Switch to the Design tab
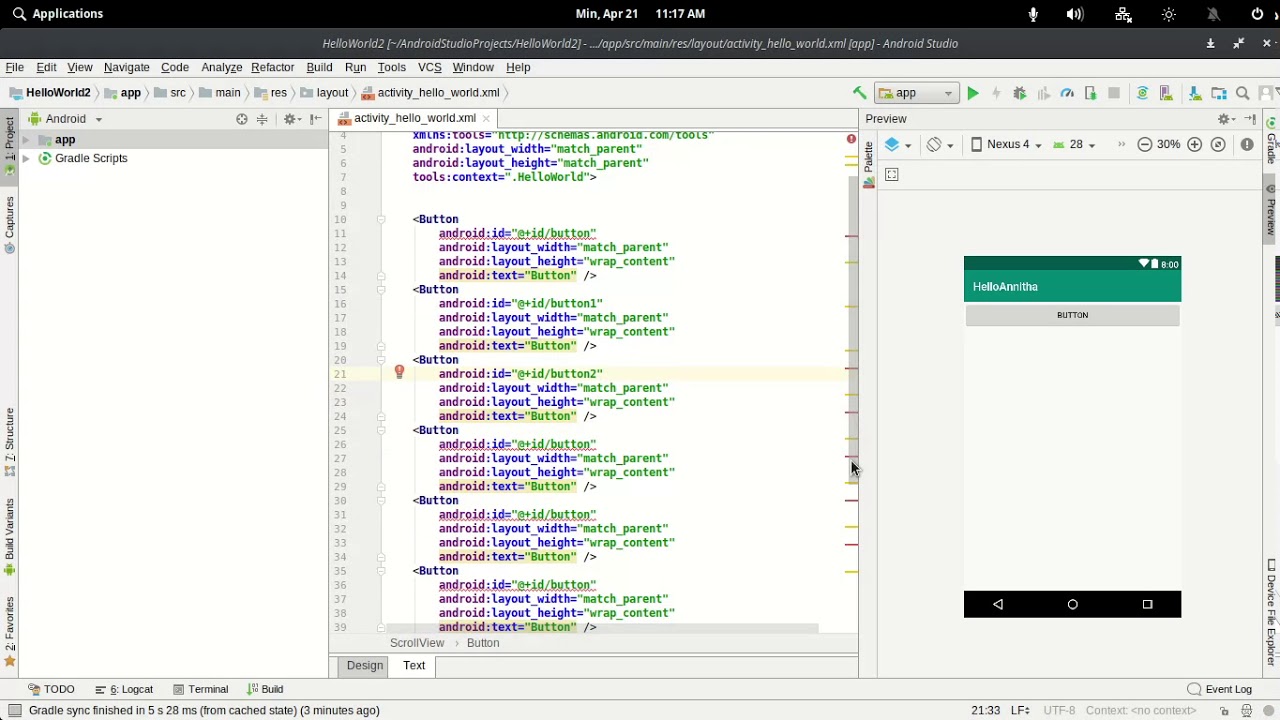The image size is (1280, 720). point(365,666)
